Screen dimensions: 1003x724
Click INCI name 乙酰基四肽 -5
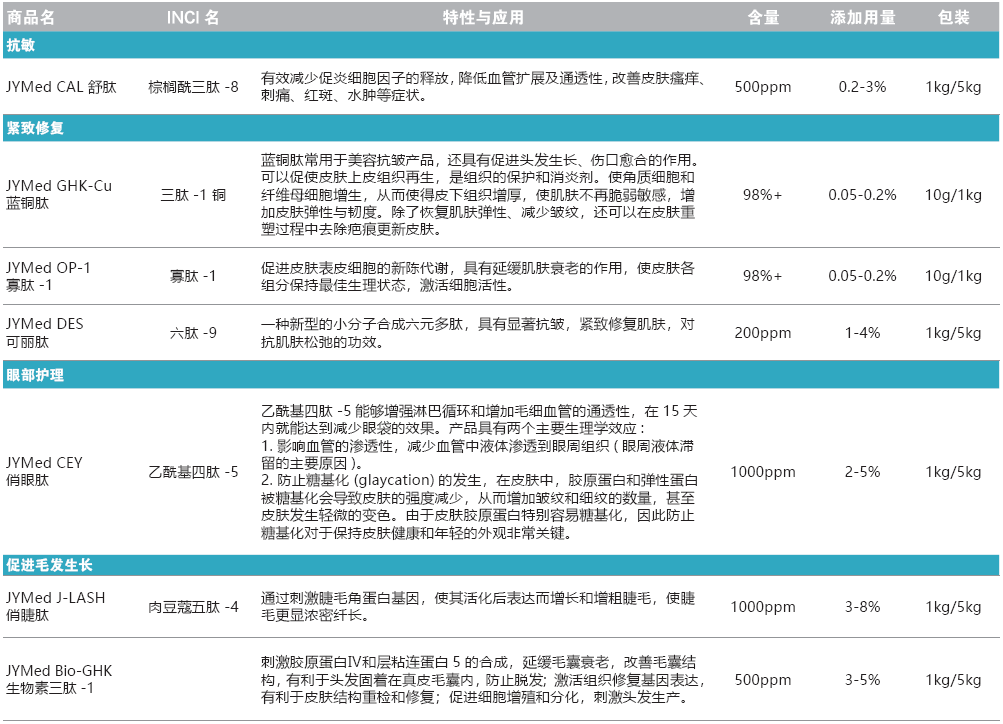pyautogui.click(x=193, y=472)
